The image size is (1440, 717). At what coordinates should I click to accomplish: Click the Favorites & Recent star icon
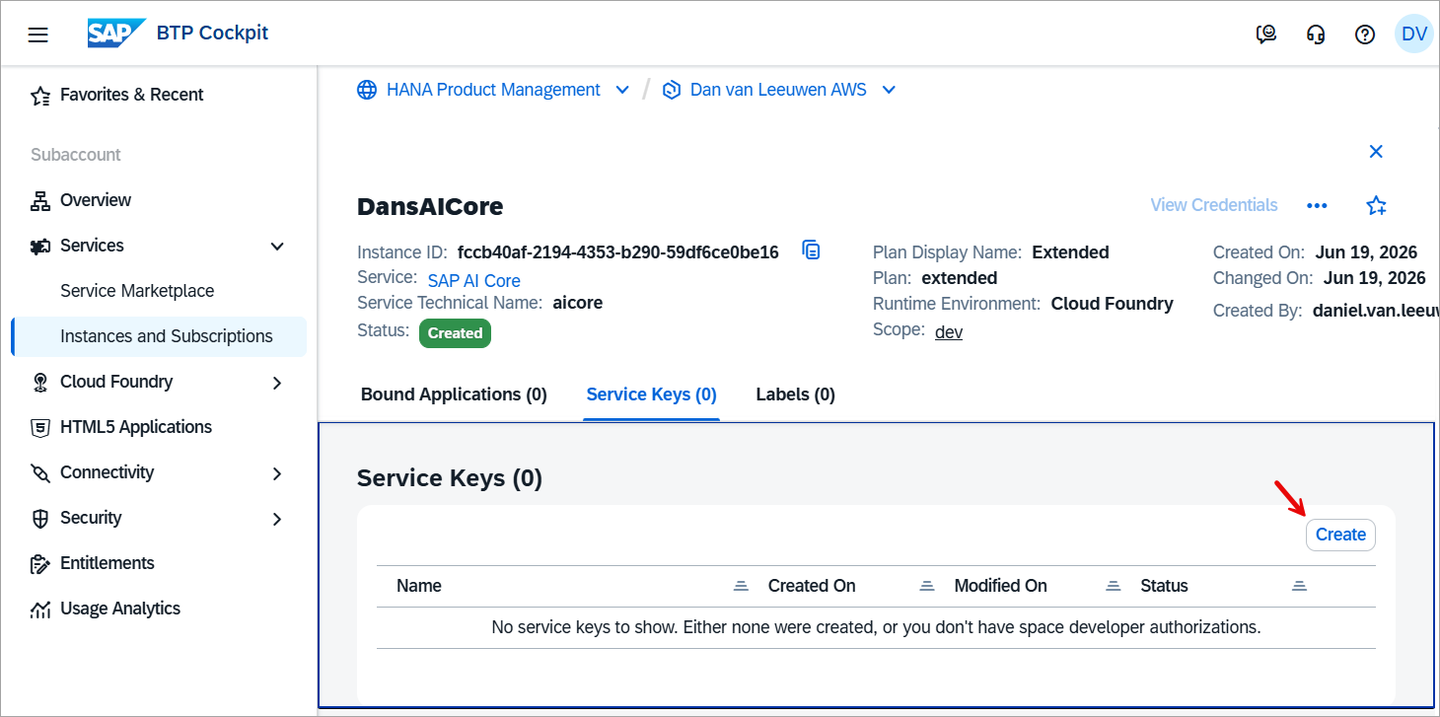pyautogui.click(x=40, y=95)
